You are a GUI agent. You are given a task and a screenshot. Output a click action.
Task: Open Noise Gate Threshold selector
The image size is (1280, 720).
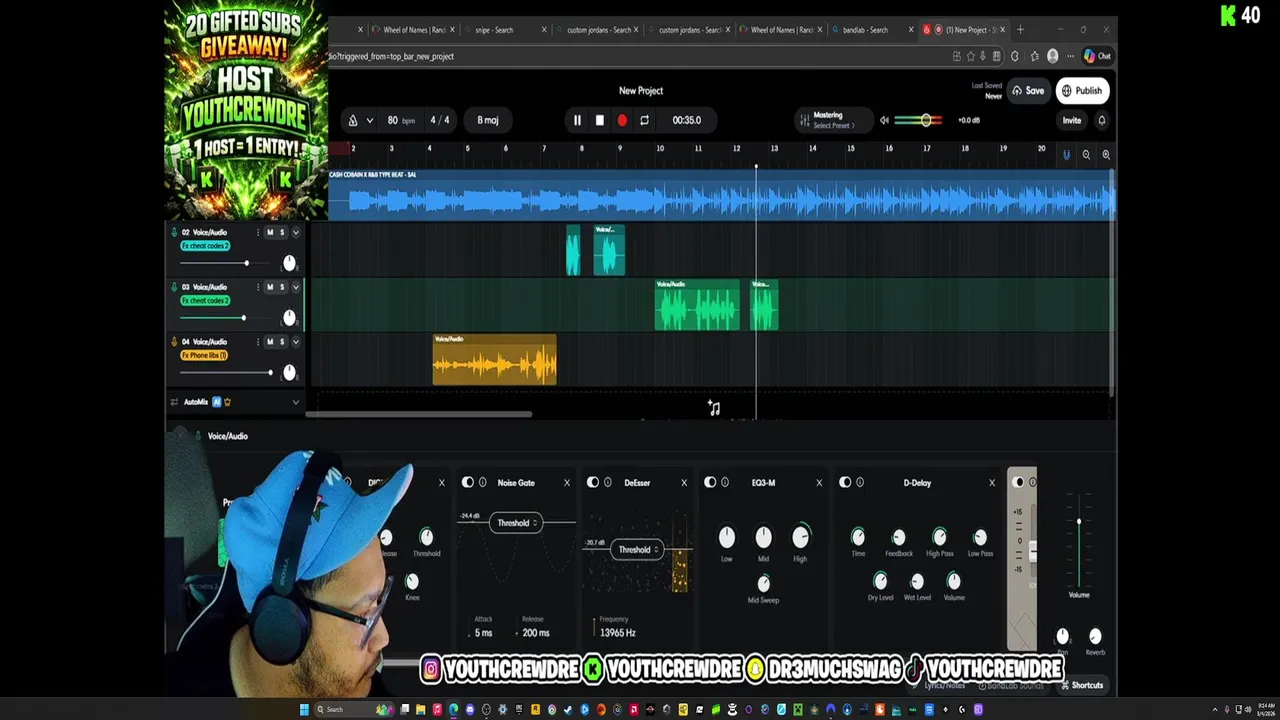point(517,523)
